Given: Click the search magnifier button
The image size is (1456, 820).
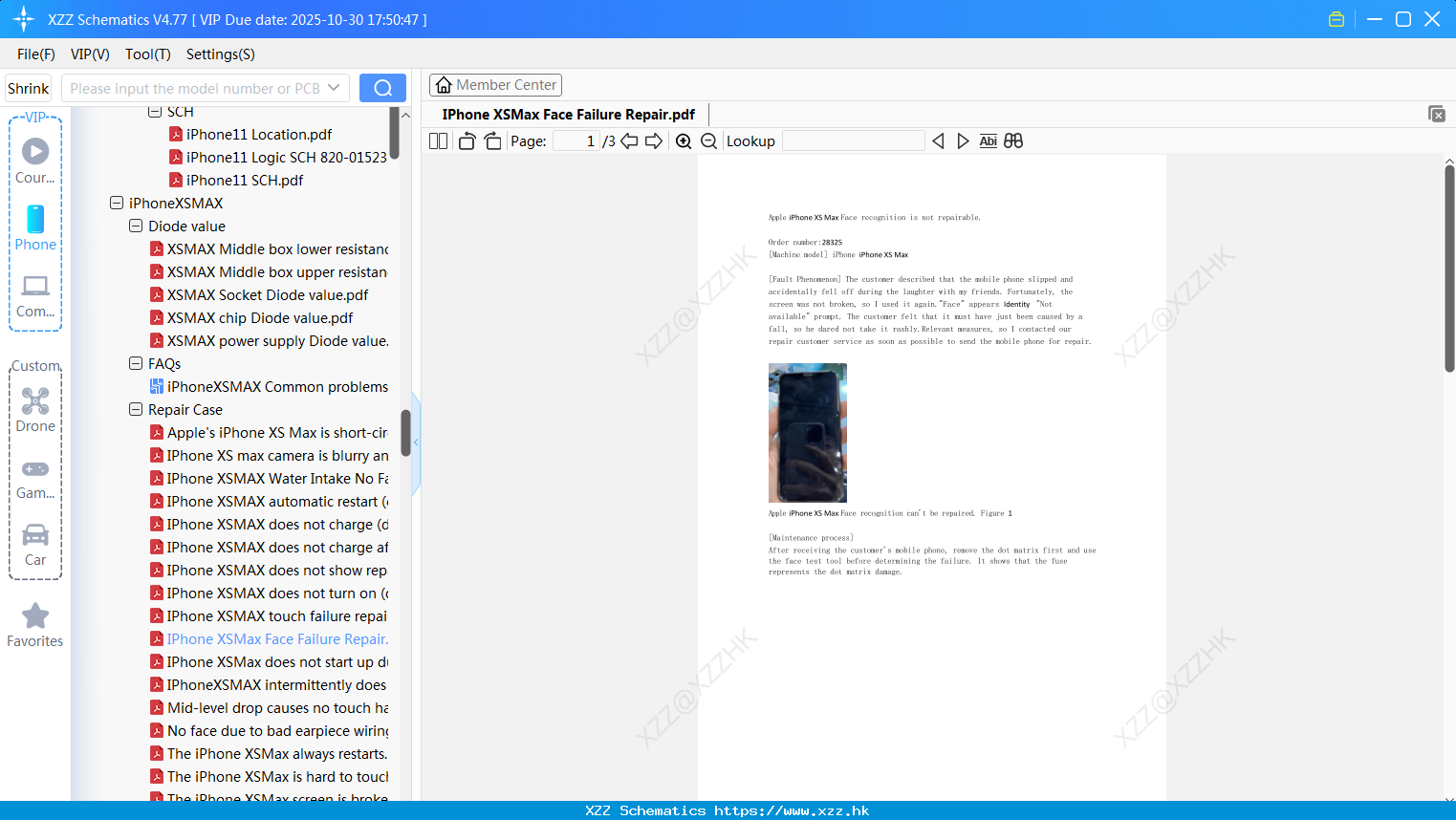Looking at the screenshot, I should coord(382,88).
